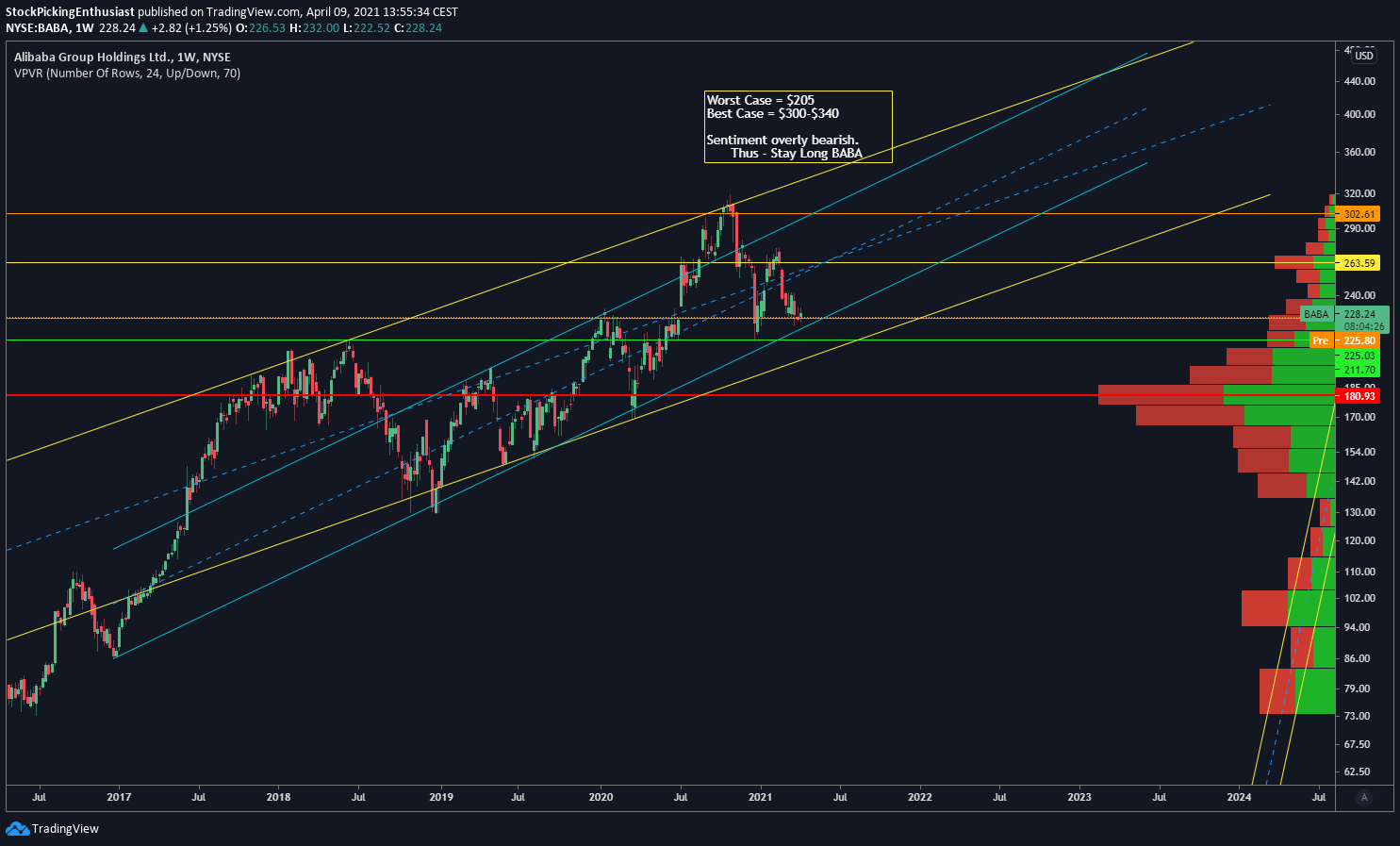Click the VPVR indicator legend
The width and height of the screenshot is (1400, 846).
tap(127, 73)
